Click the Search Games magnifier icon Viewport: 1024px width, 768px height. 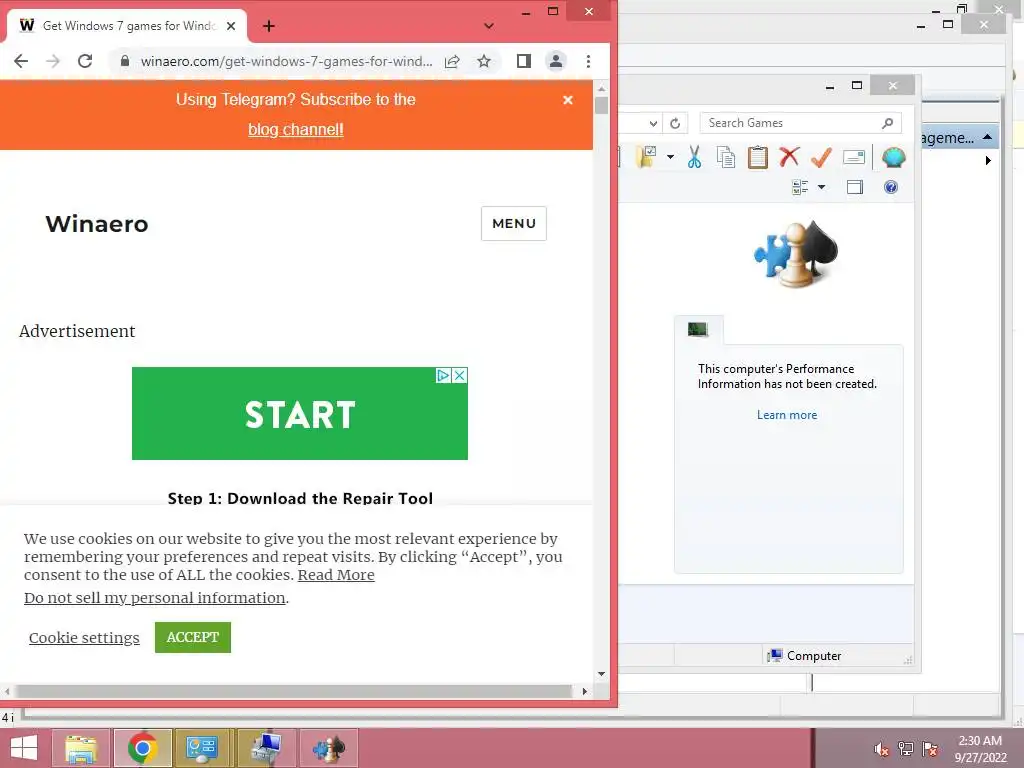click(888, 123)
